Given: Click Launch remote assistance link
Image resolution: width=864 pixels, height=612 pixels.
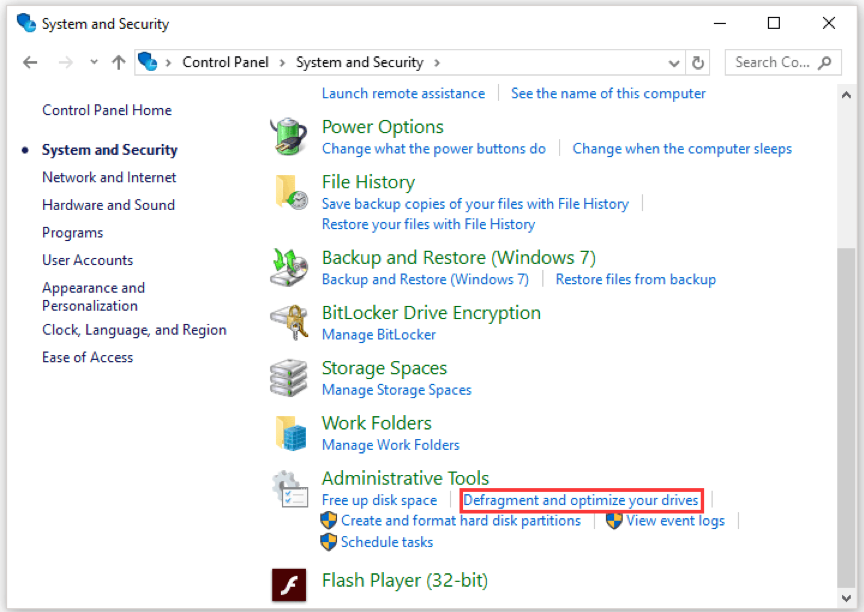Looking at the screenshot, I should 403,94.
